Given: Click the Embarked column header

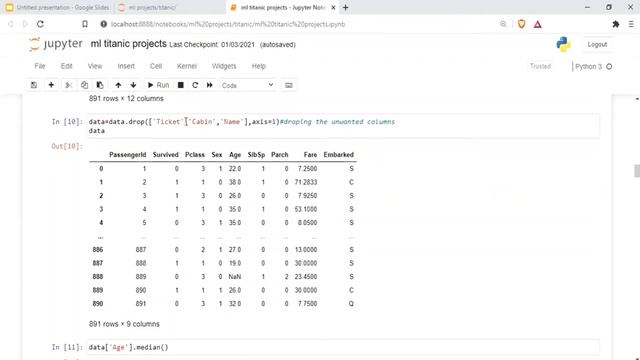Looking at the screenshot, I should 338,155.
